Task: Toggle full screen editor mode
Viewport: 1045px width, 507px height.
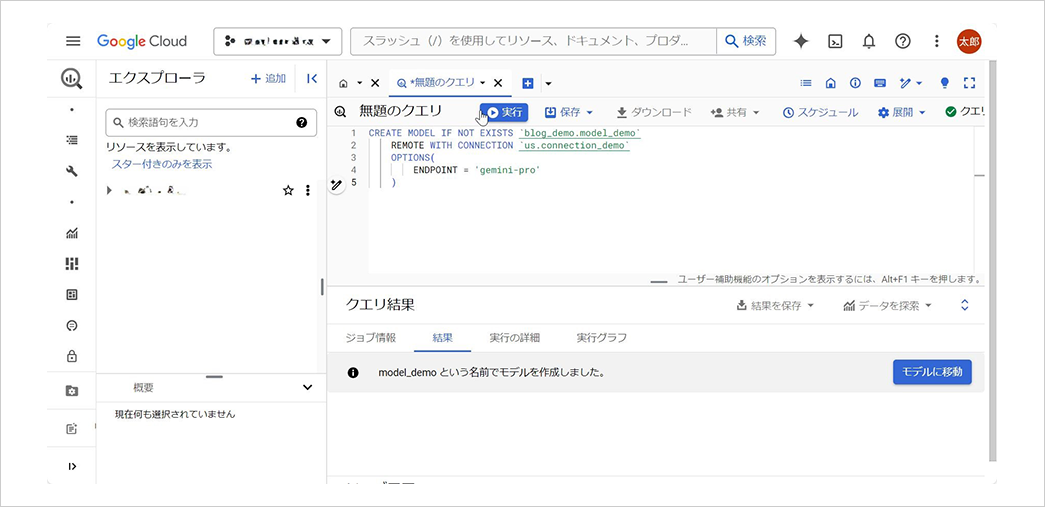Action: tap(970, 83)
